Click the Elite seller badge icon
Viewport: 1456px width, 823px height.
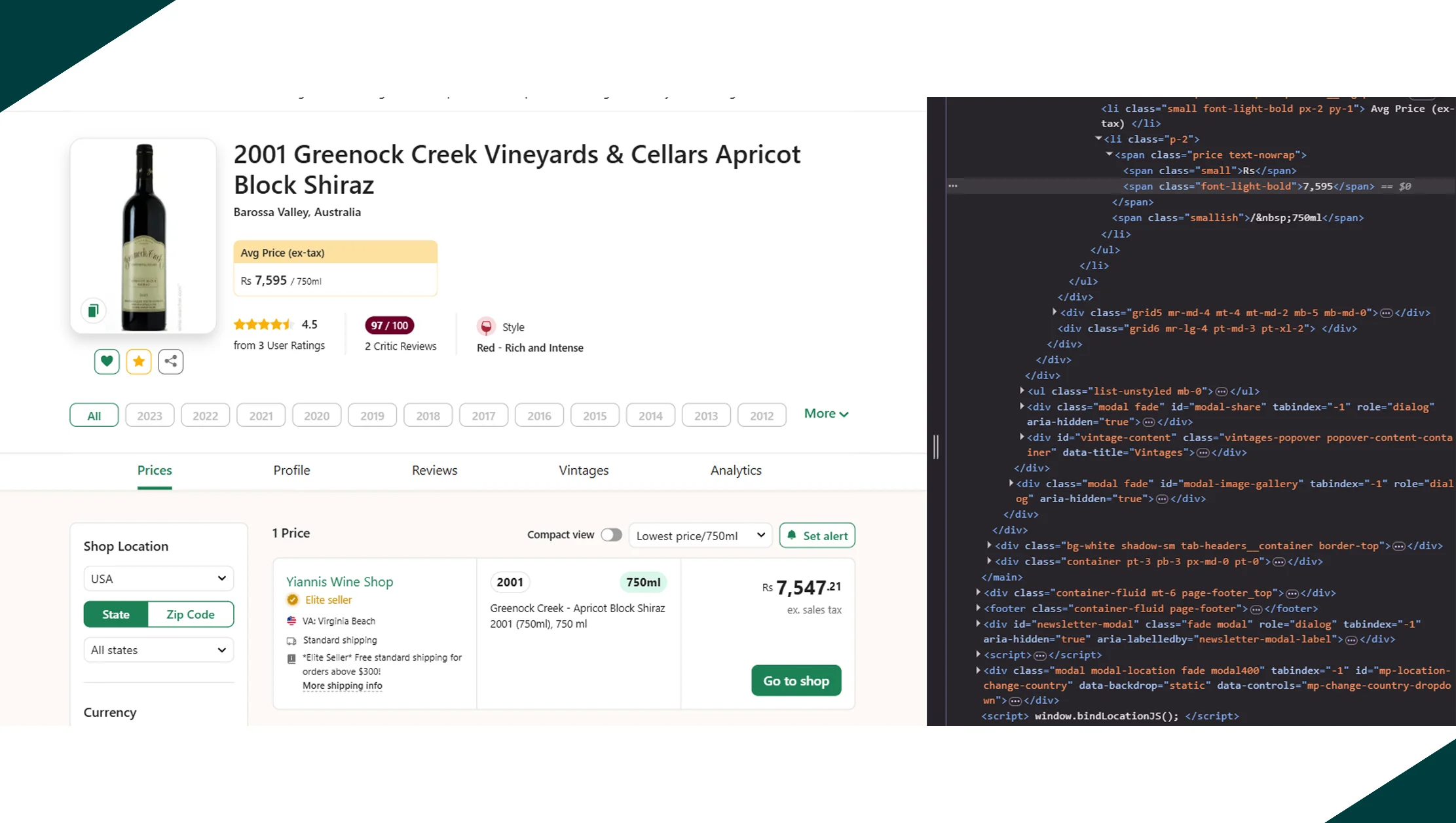(293, 600)
